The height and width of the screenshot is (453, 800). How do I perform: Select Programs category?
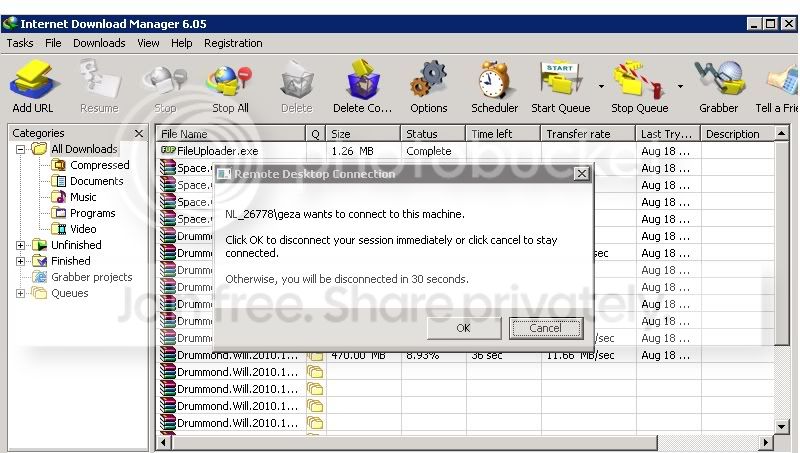tap(92, 213)
